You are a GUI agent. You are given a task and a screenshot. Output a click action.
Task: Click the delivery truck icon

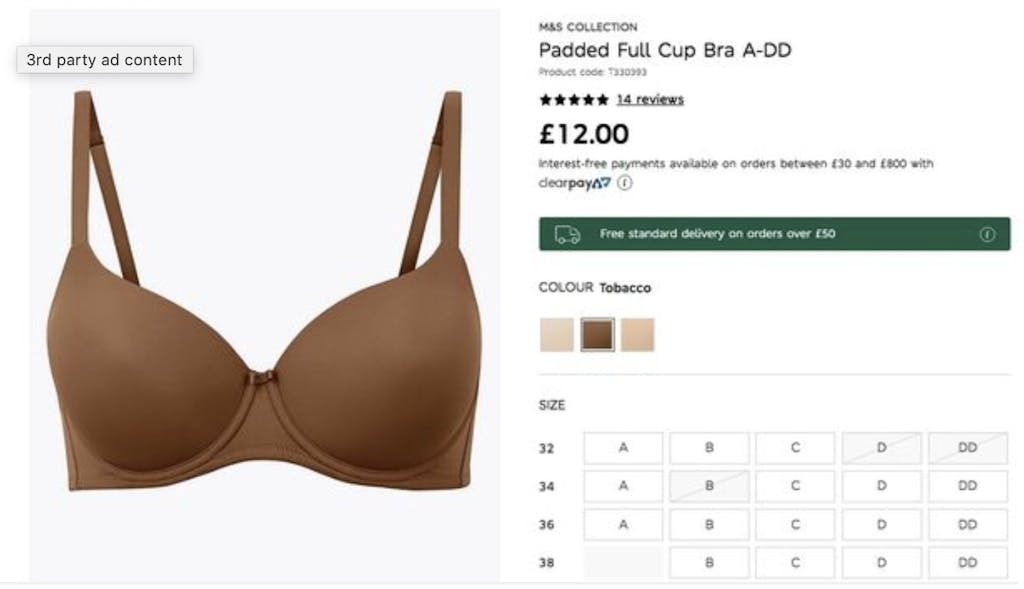(x=567, y=234)
